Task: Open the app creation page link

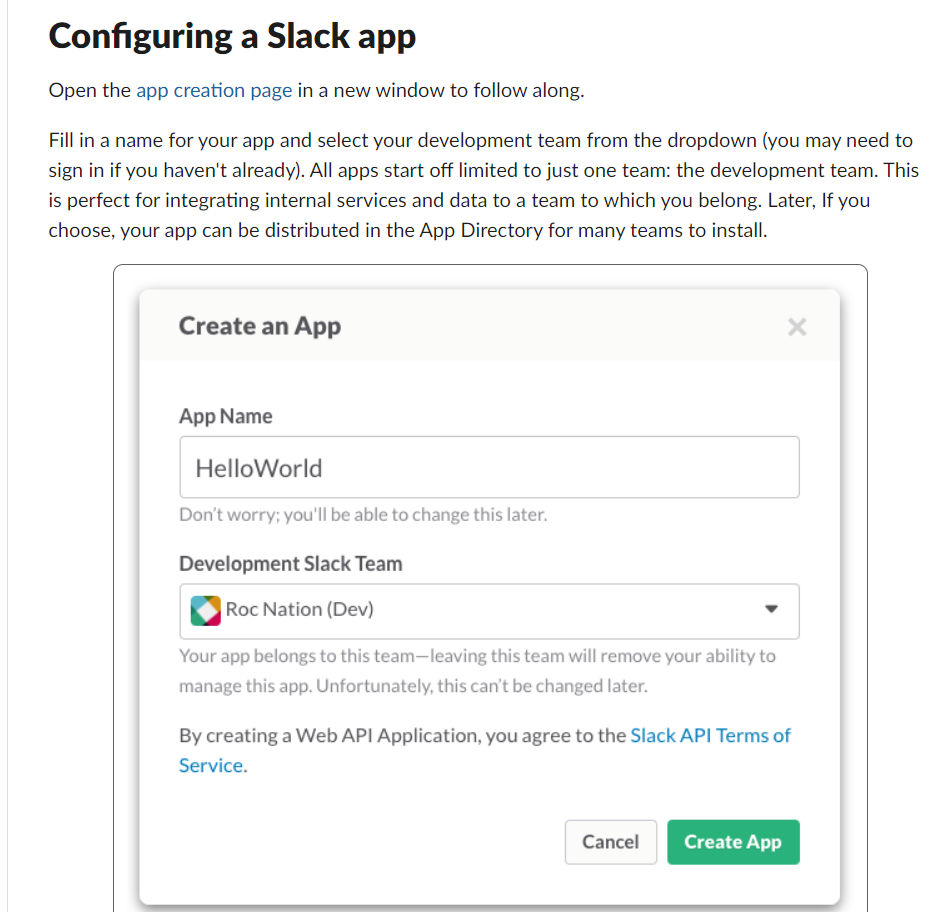Action: pos(214,90)
